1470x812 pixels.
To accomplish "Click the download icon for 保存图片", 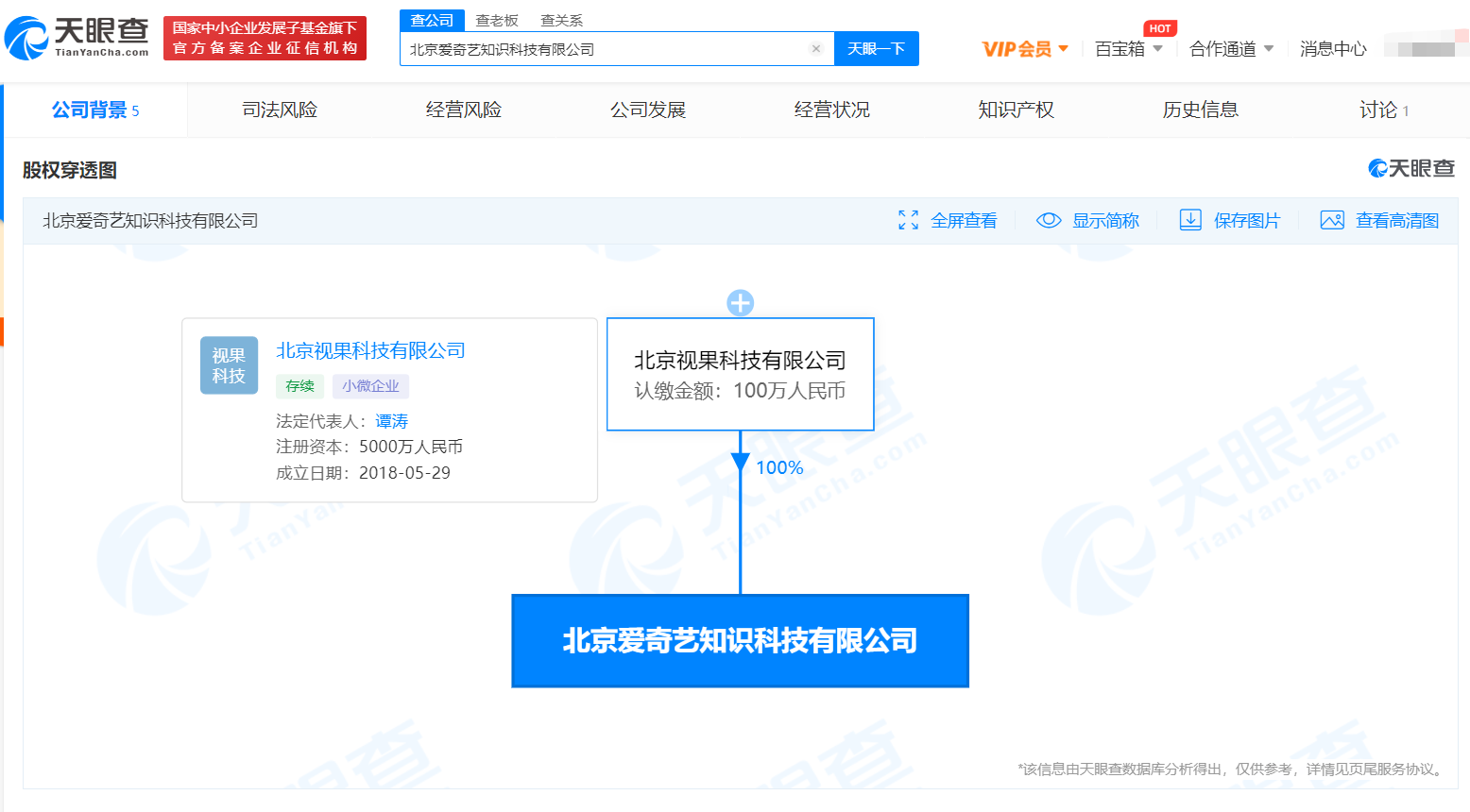I will (x=1190, y=220).
